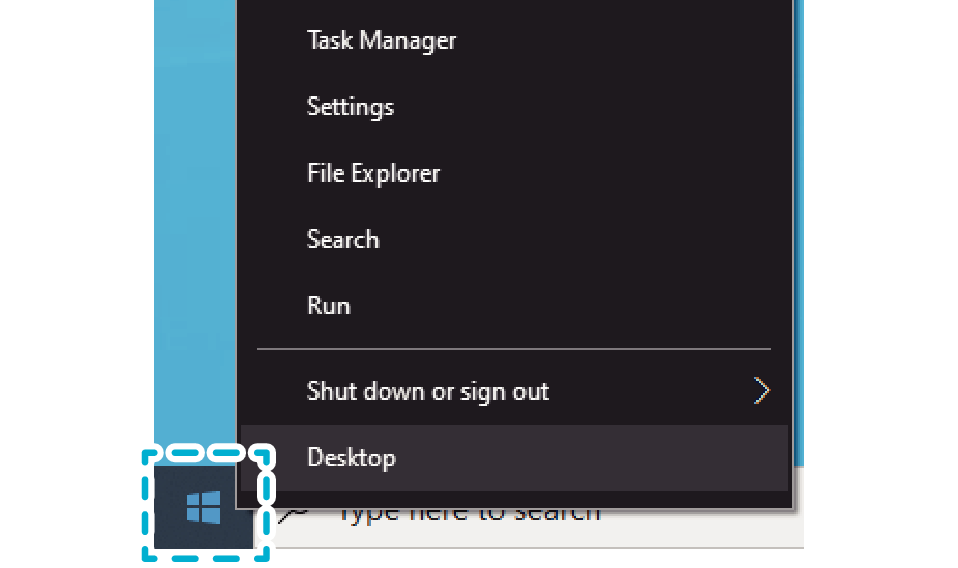Open Settings from the context menu

[350, 107]
